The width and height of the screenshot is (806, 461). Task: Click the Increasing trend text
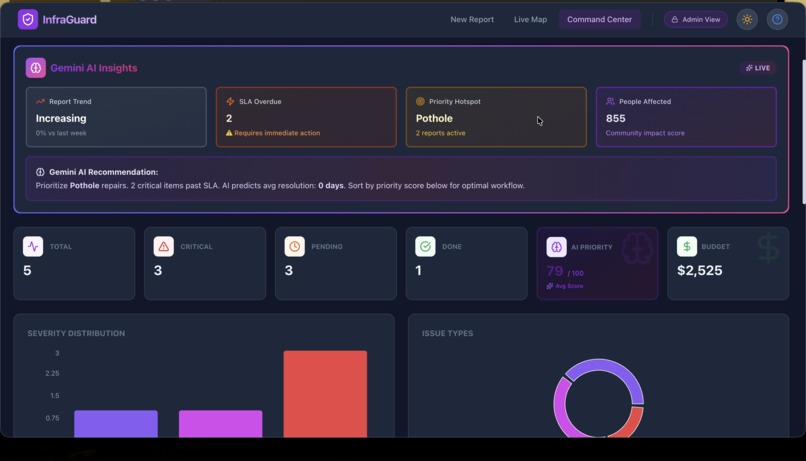point(61,118)
